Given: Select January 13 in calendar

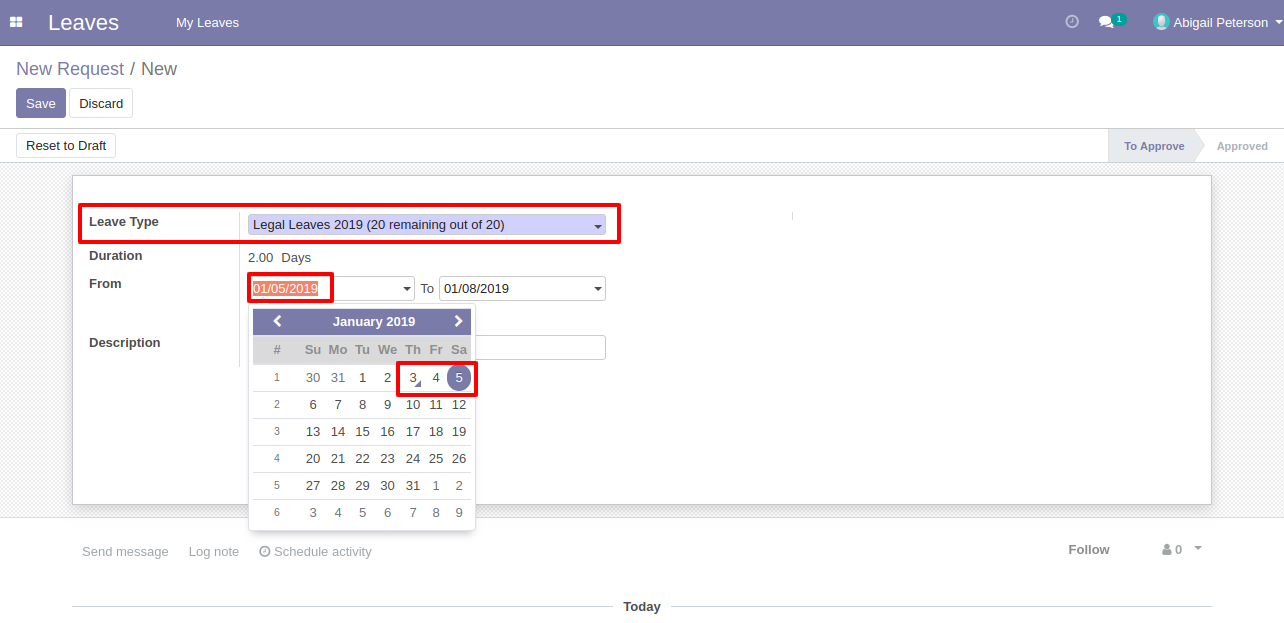Looking at the screenshot, I should pos(313,432).
